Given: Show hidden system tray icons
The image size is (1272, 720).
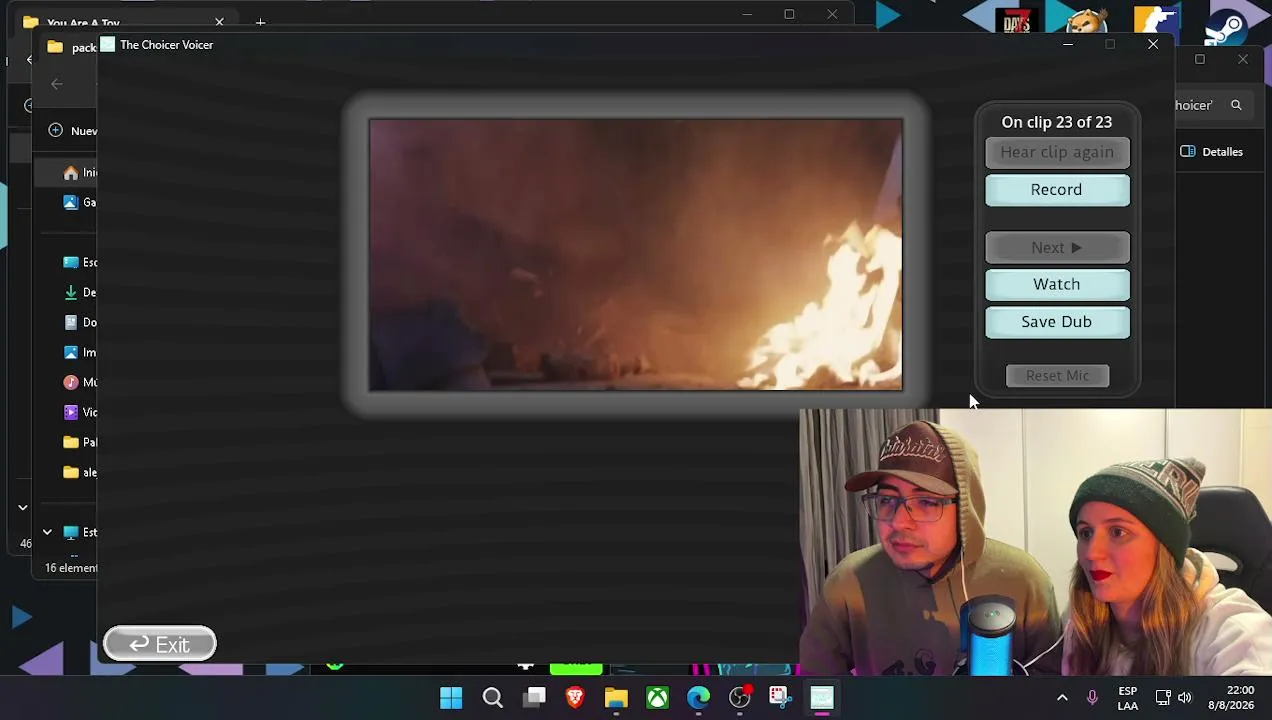Looking at the screenshot, I should [1062, 698].
